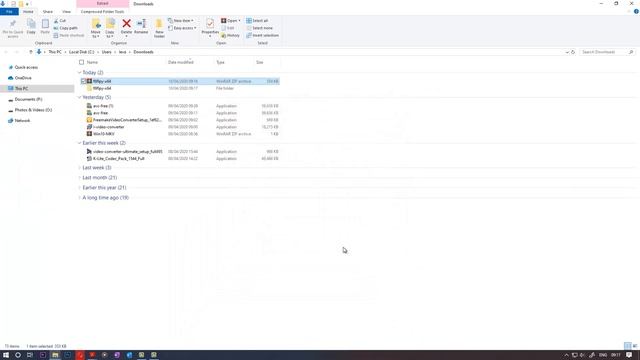Click the History icon in Open group
The height and width of the screenshot is (360, 640).
[230, 36]
